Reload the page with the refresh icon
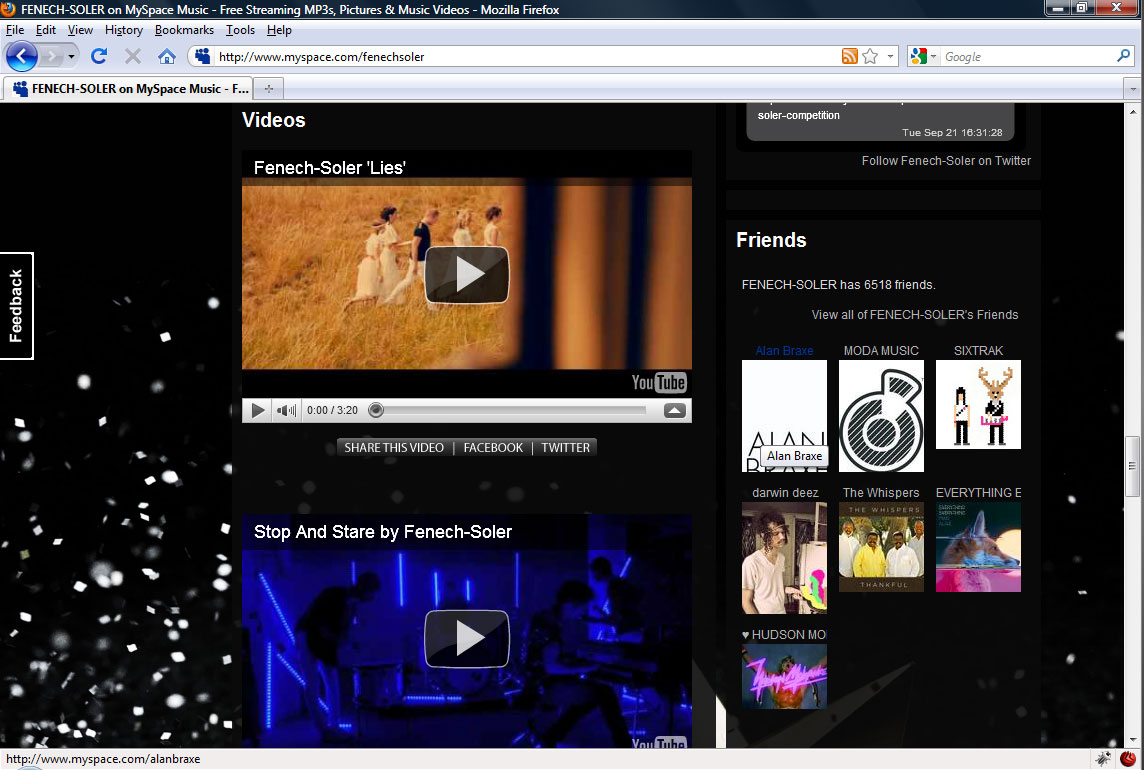The width and height of the screenshot is (1144, 770). tap(99, 56)
